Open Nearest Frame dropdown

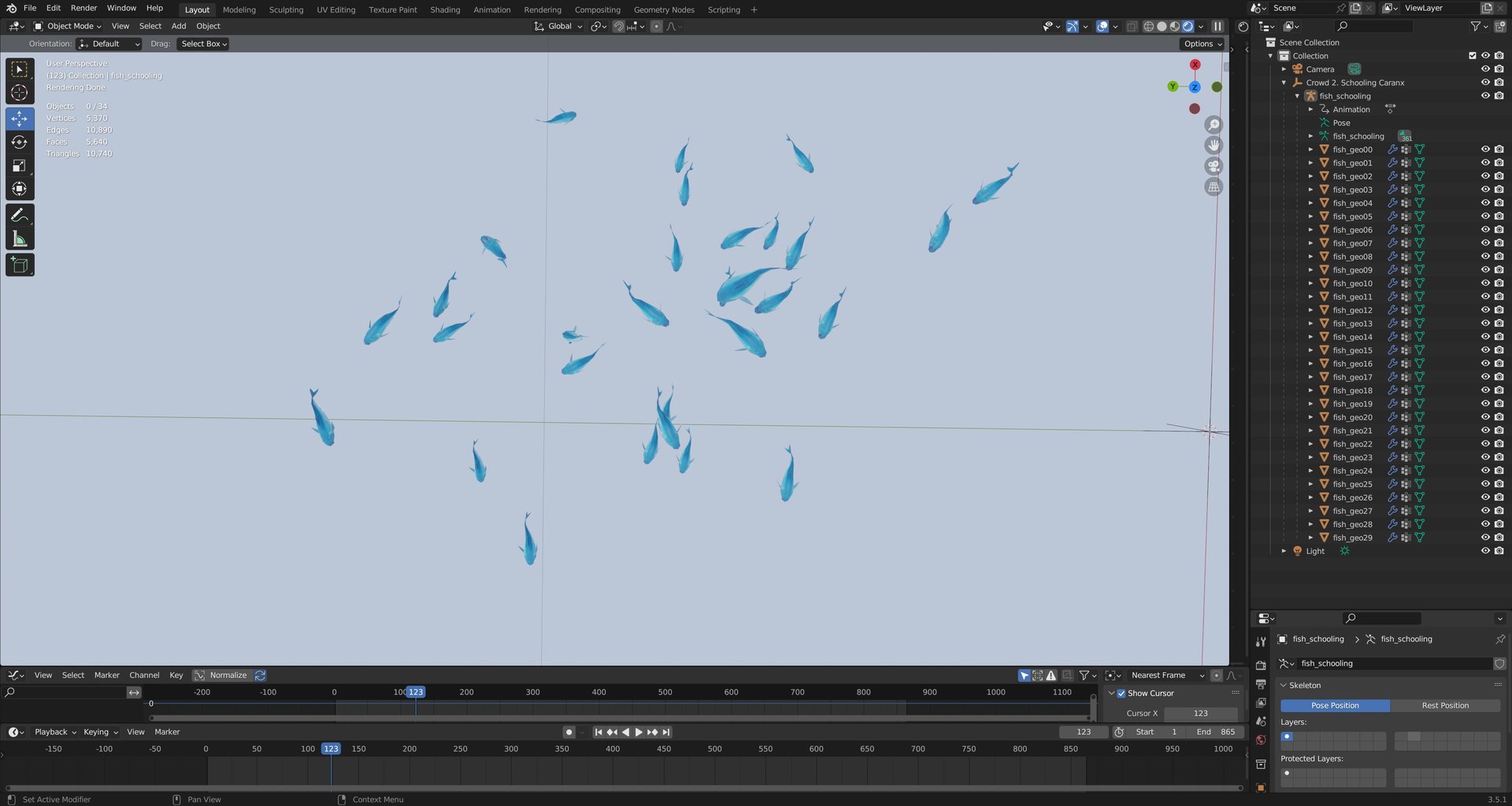1168,675
